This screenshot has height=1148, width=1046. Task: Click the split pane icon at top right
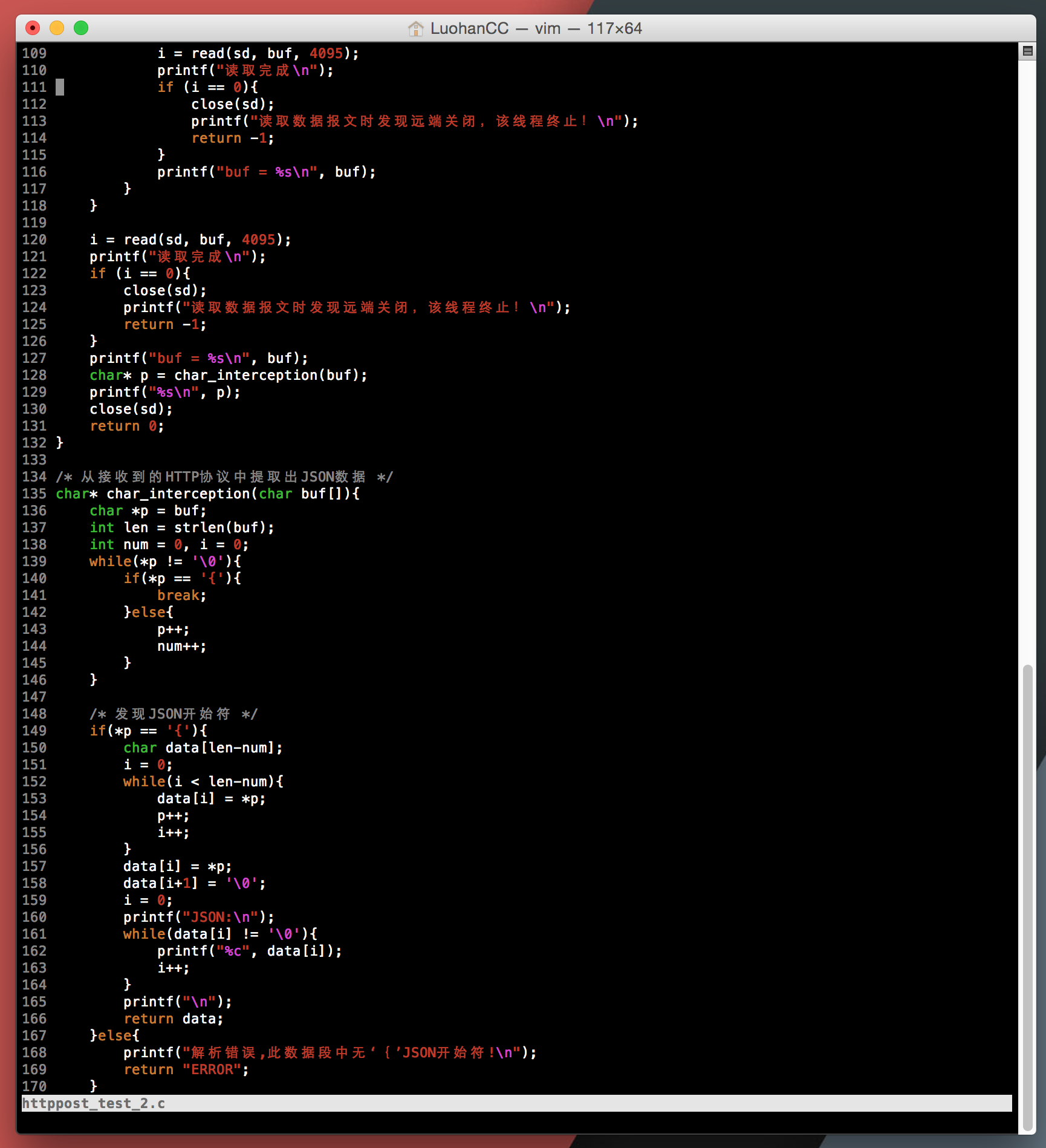point(1027,51)
